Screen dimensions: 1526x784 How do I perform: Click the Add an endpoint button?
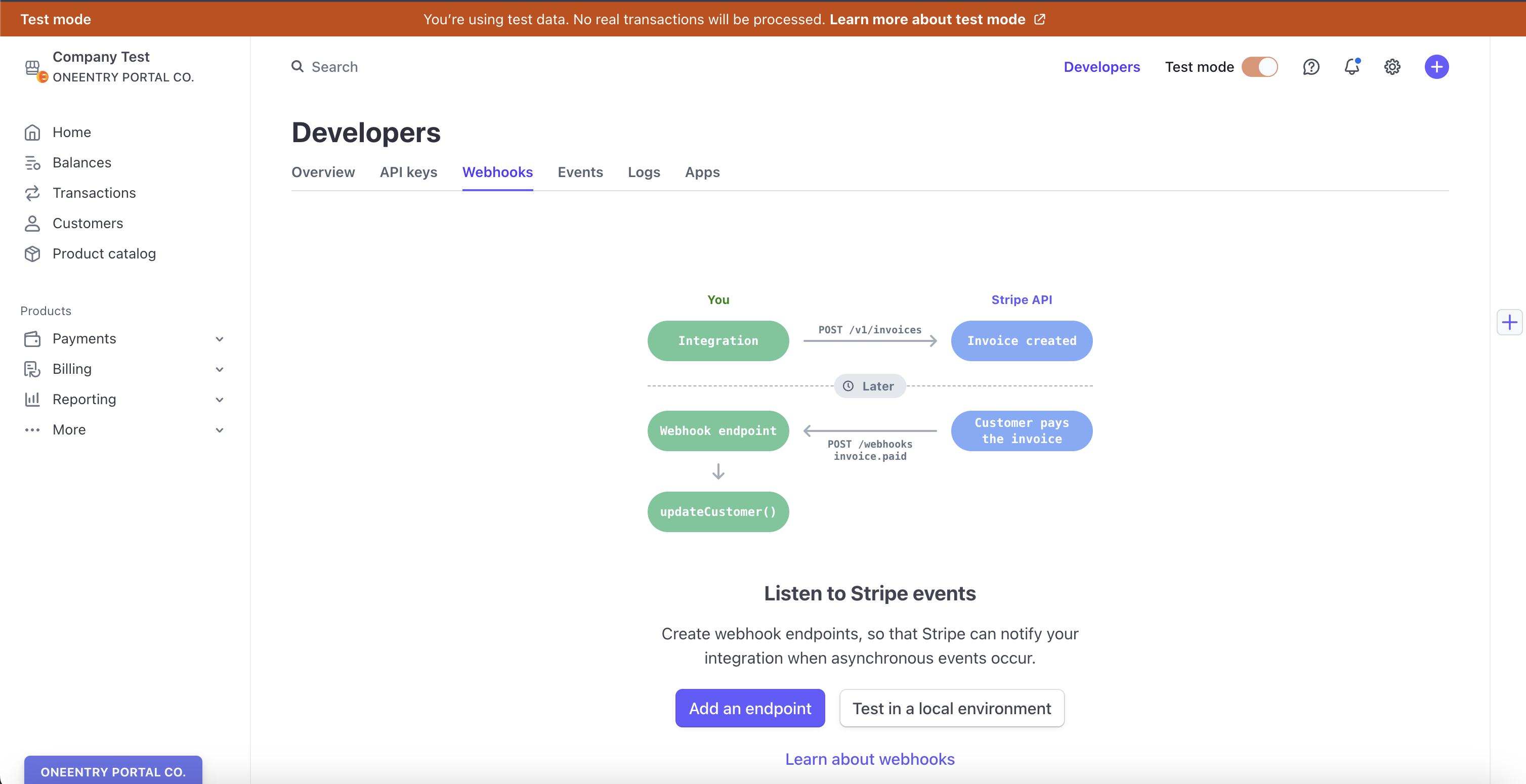tap(750, 708)
